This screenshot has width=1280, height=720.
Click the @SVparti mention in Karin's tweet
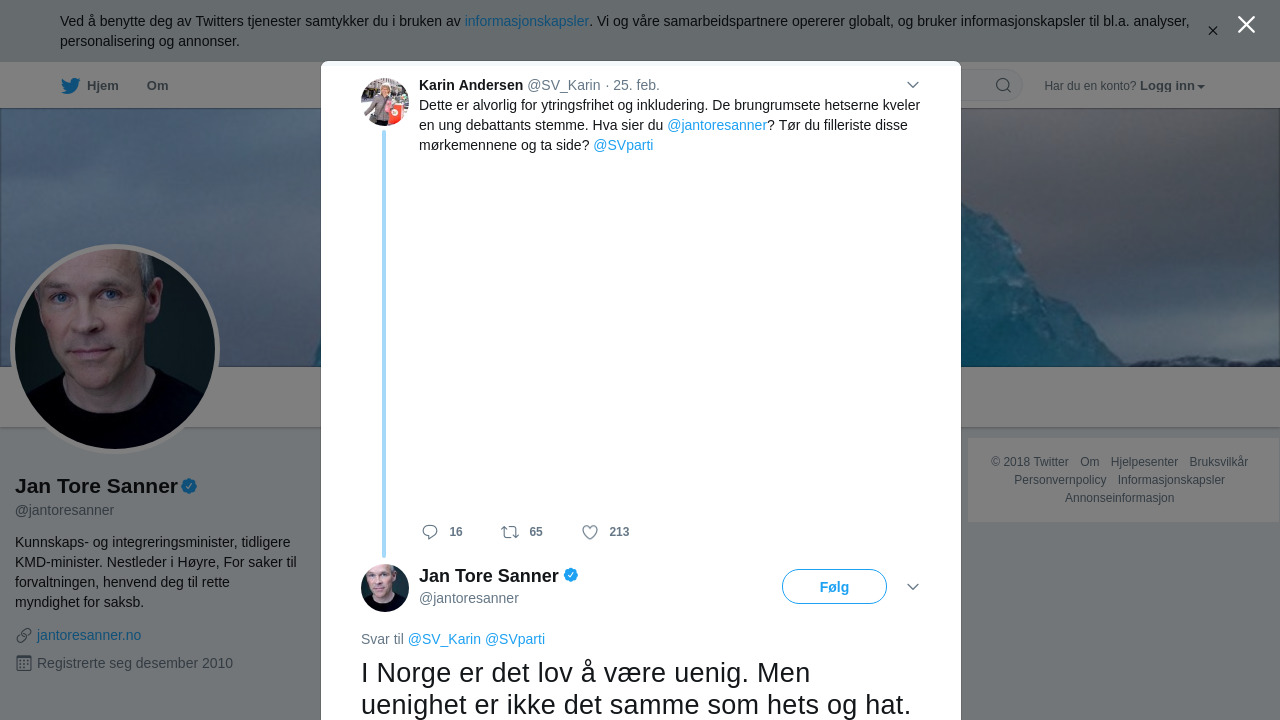(623, 145)
